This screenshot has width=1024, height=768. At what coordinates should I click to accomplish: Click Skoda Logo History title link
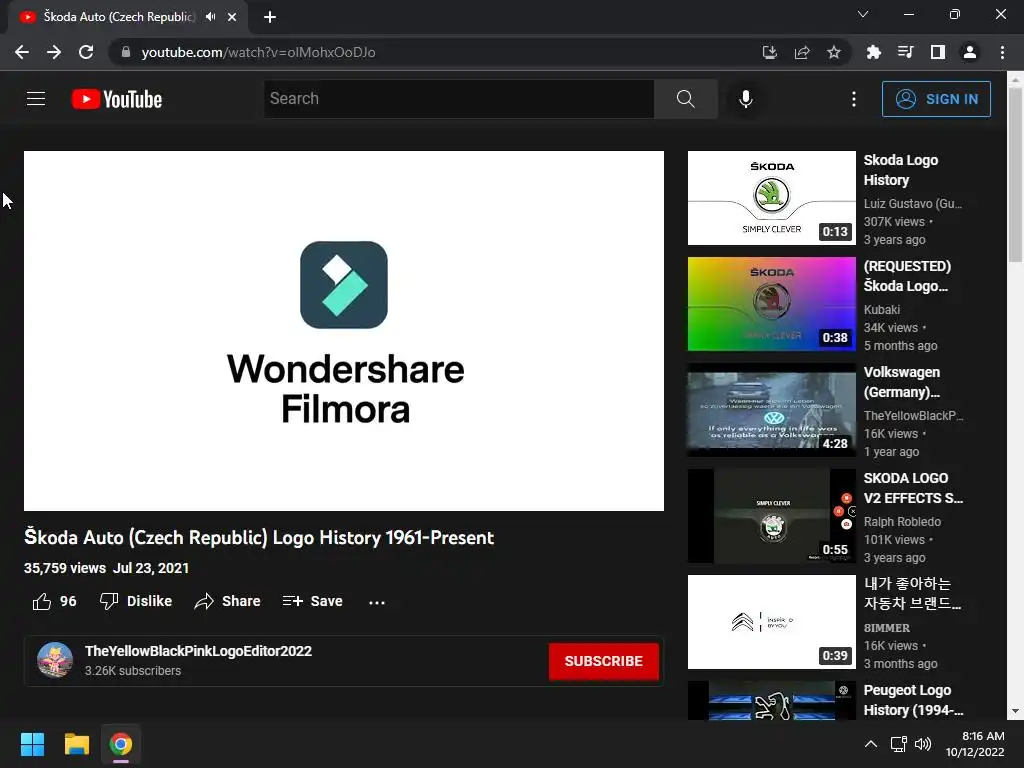901,170
